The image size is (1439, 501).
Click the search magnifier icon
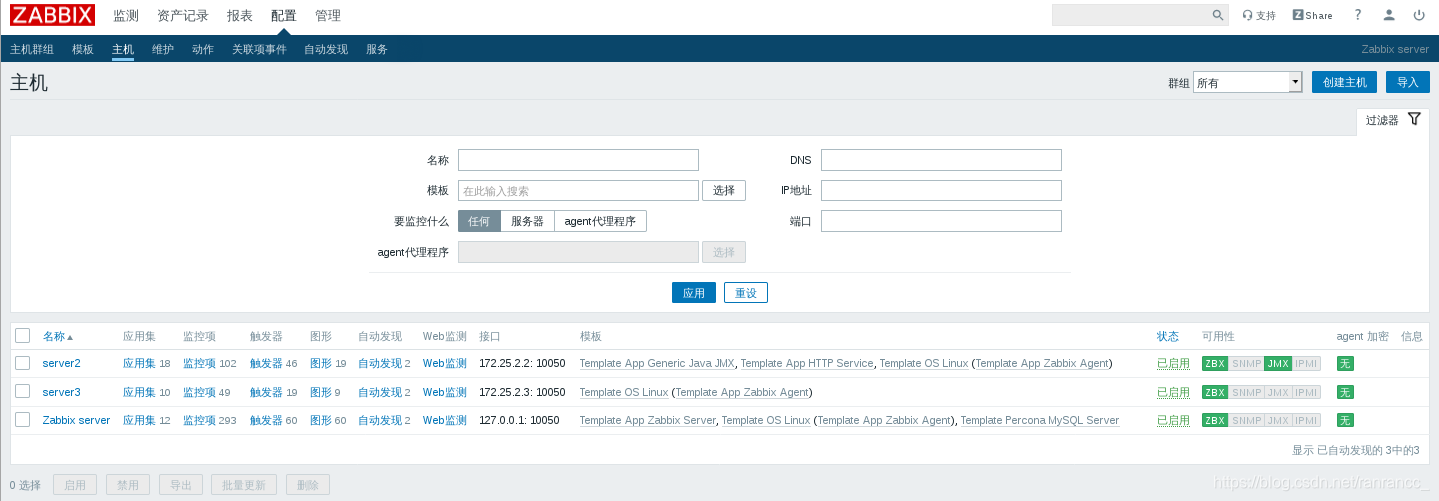tap(1218, 15)
